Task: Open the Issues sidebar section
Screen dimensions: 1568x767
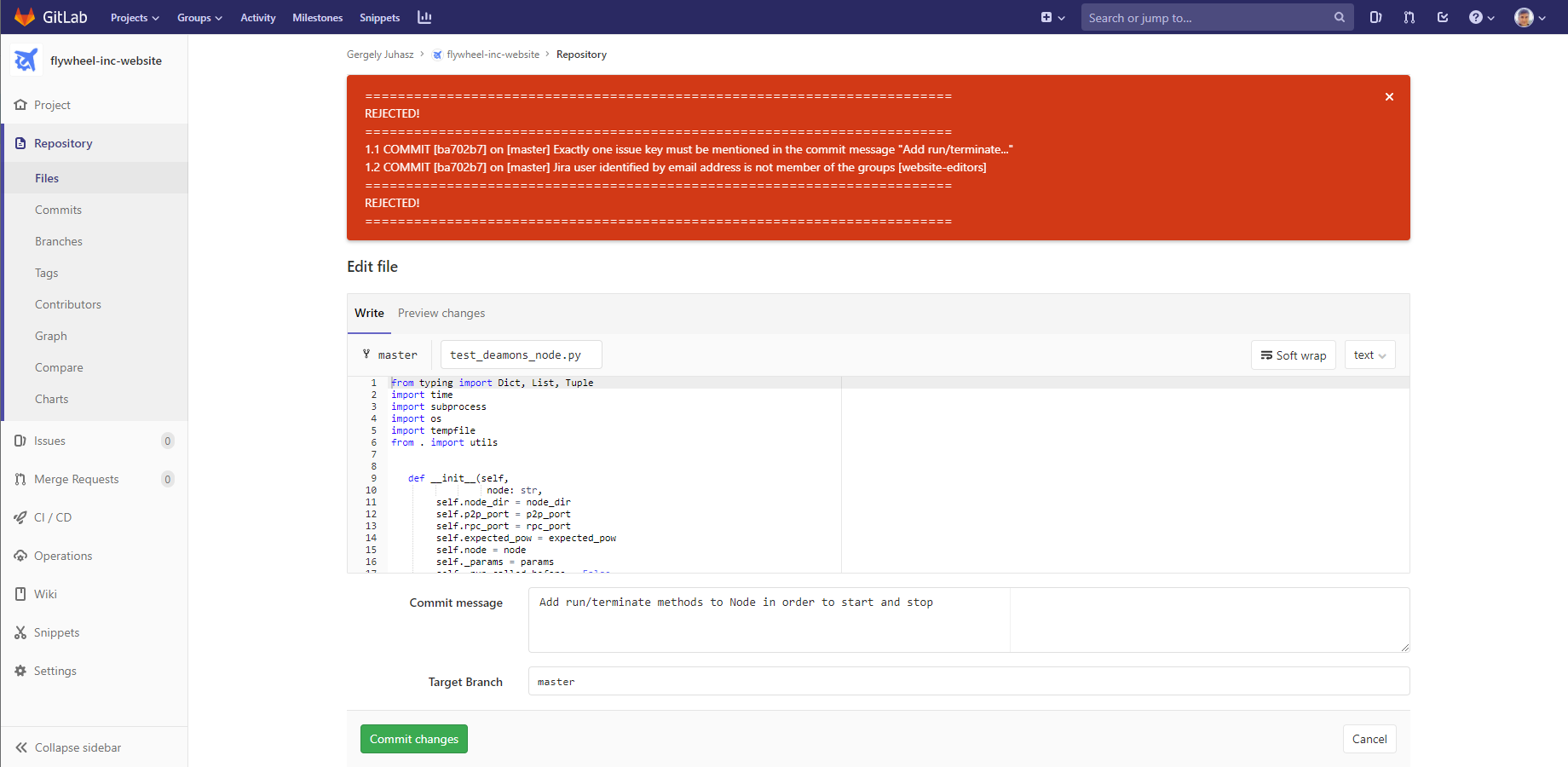Action: click(x=49, y=441)
